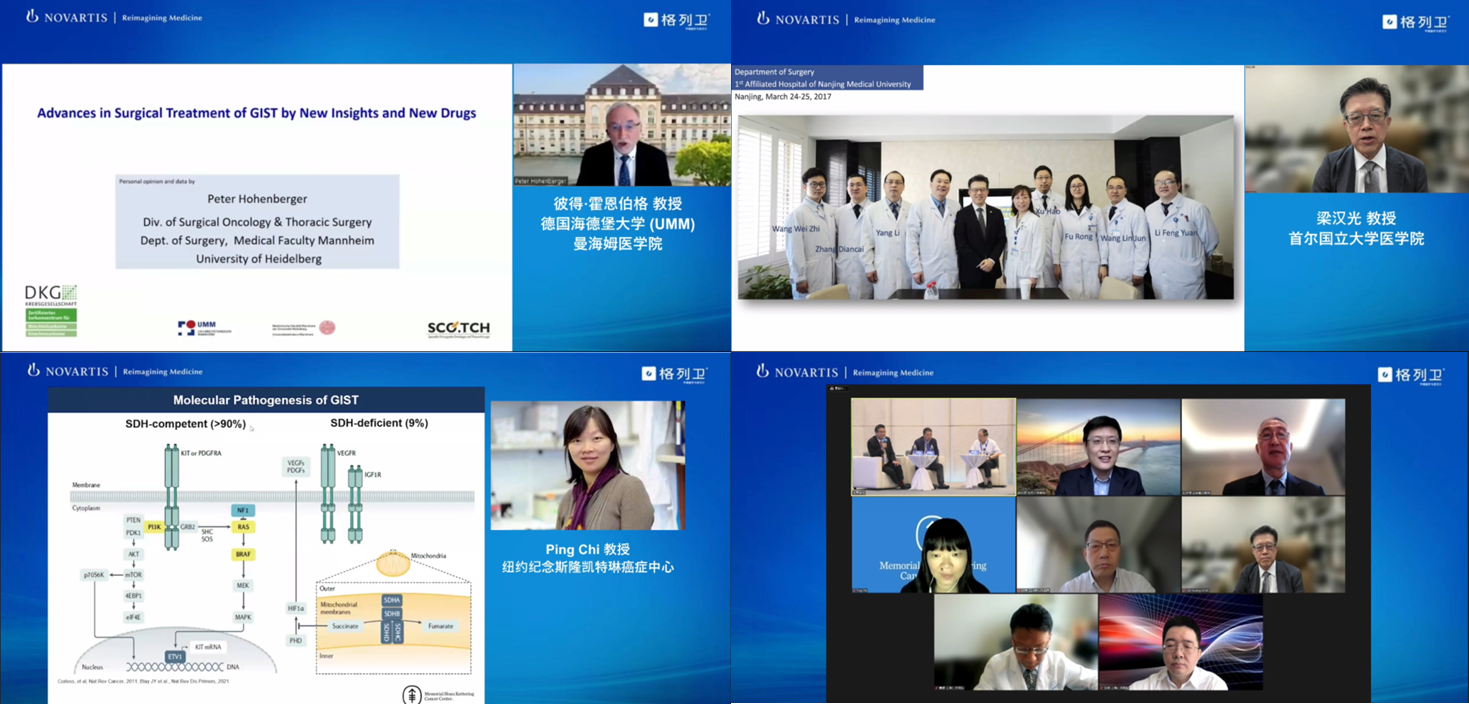Screen dimensions: 1469x704
Task: Click the Novartis logo above the Hohenberger title slide
Action: (x=114, y=17)
